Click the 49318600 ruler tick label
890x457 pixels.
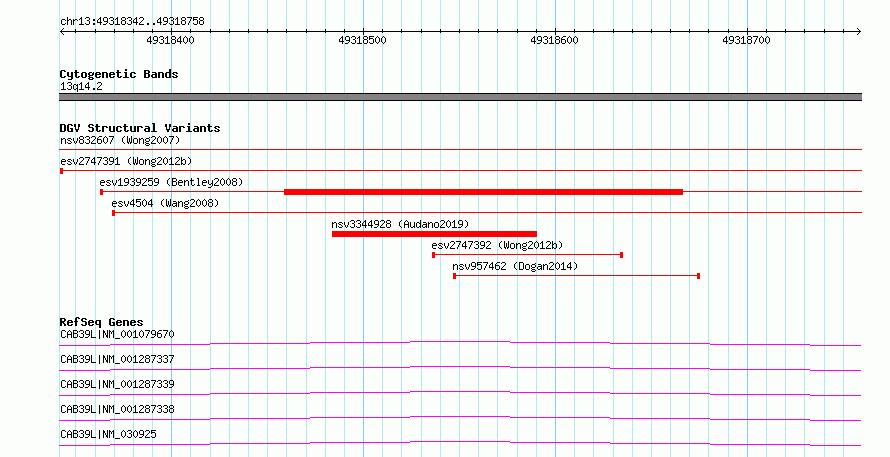555,40
